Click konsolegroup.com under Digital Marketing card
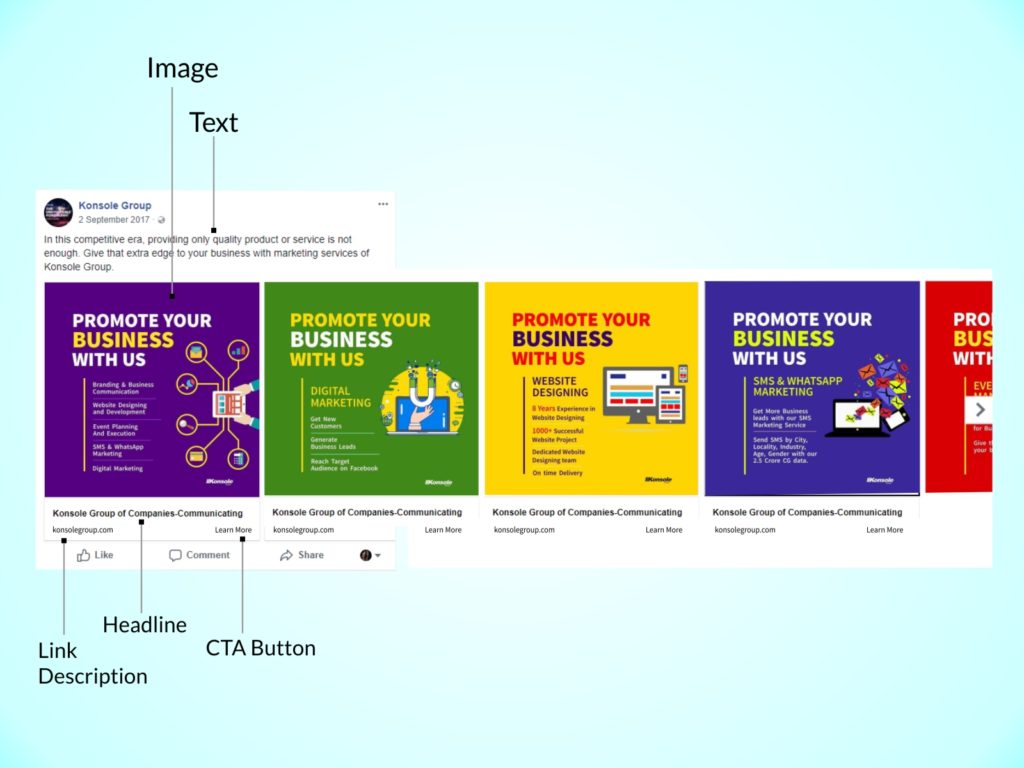 point(304,530)
